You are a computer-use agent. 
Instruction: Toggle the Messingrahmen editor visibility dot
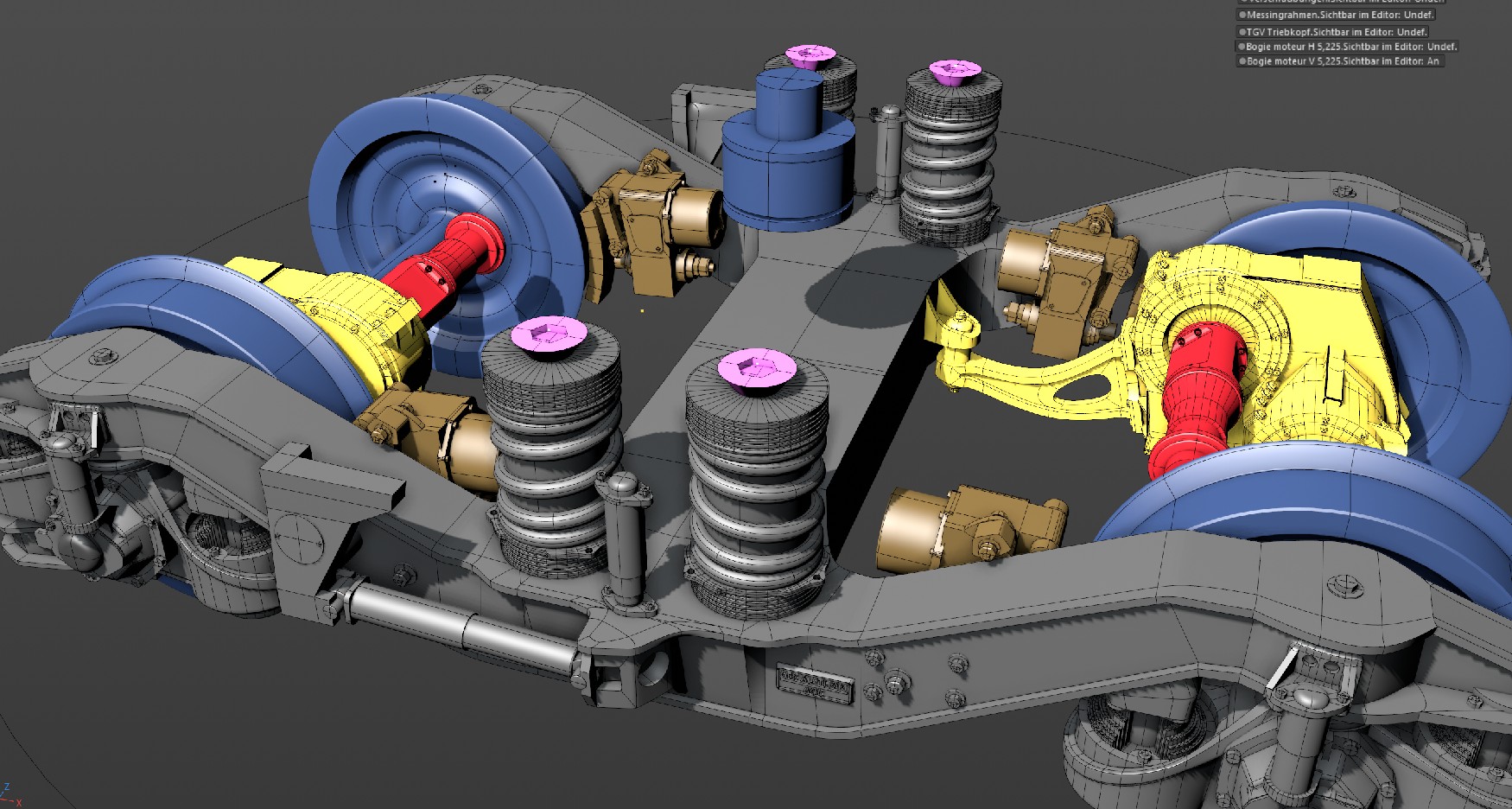pyautogui.click(x=1242, y=16)
